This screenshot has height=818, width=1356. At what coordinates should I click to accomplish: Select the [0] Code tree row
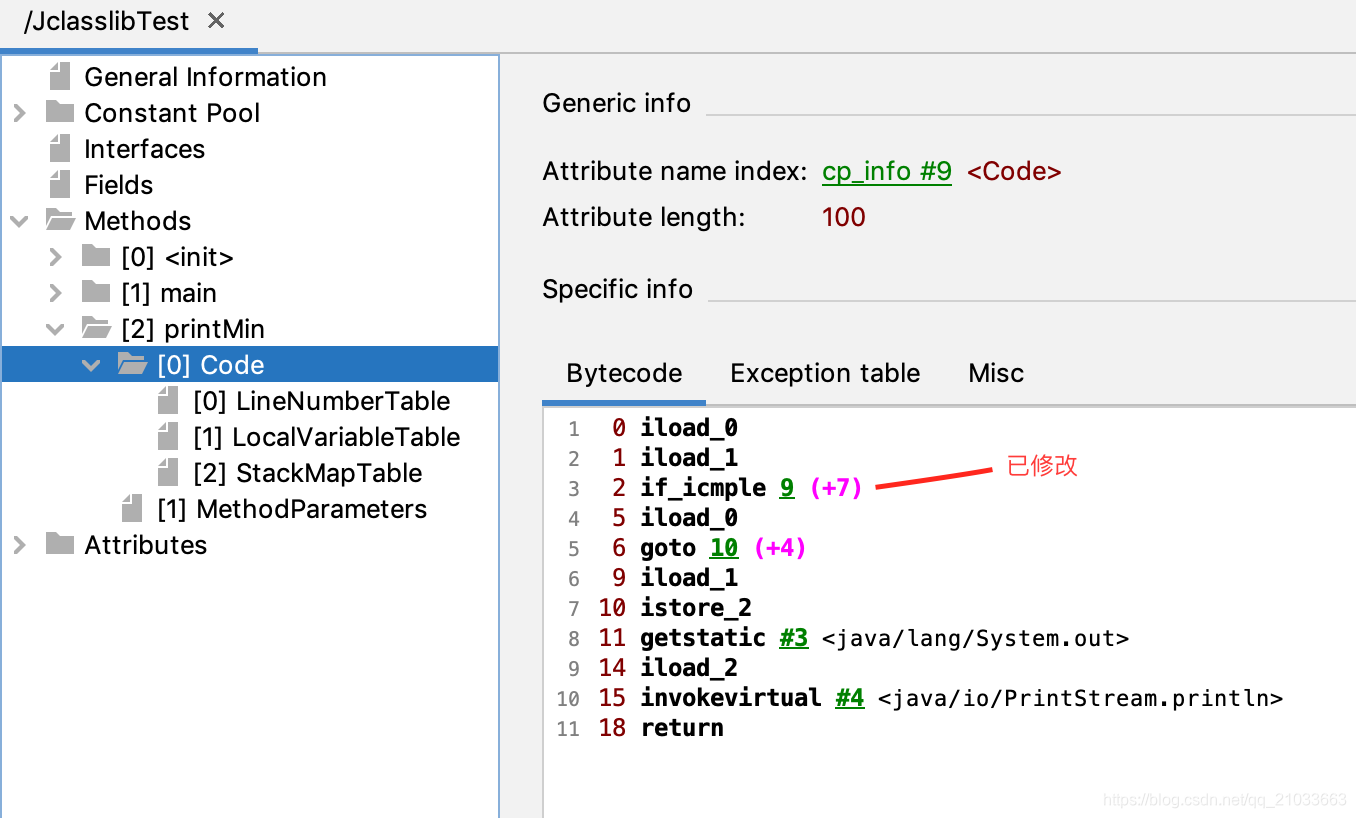[x=250, y=365]
